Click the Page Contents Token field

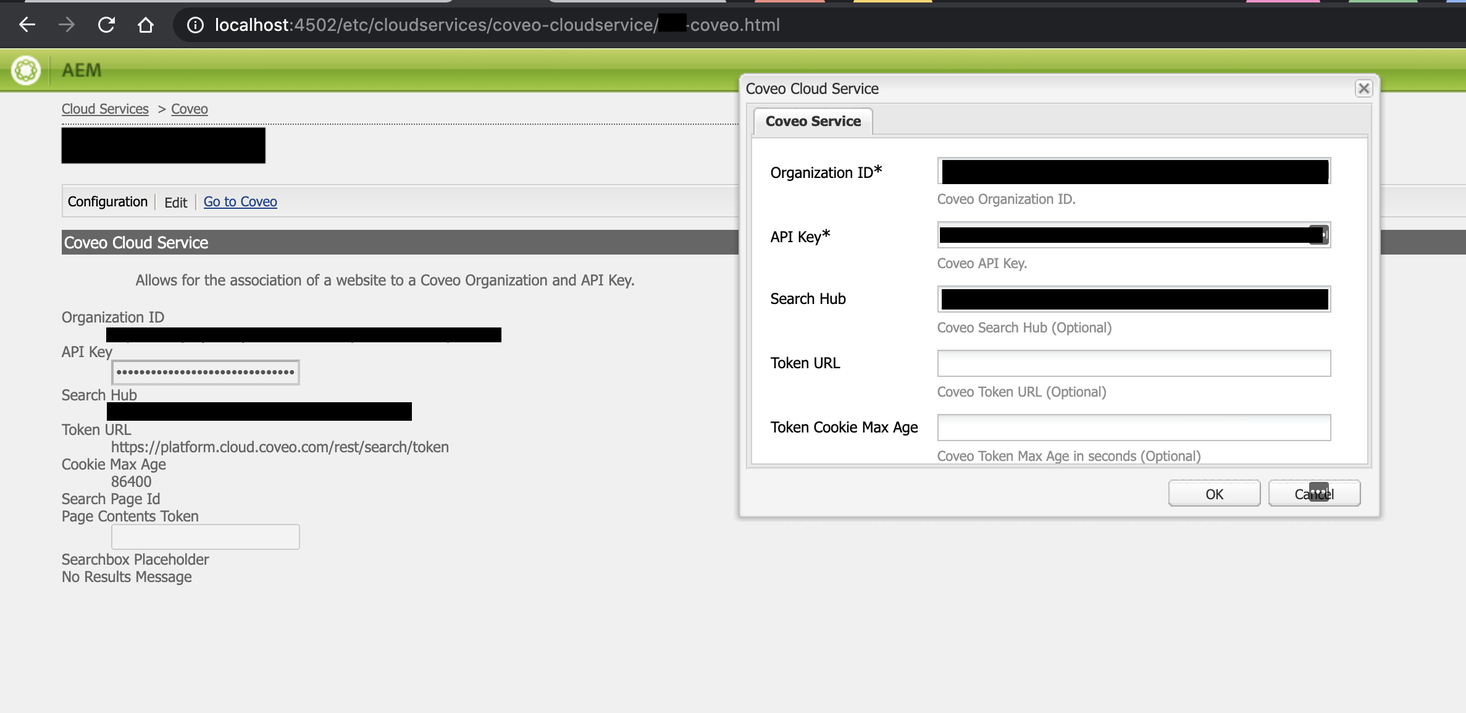pos(205,537)
